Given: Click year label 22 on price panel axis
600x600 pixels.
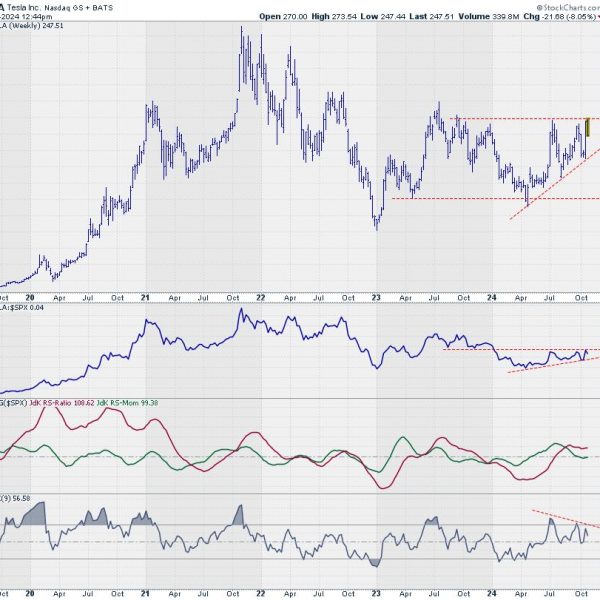Looking at the screenshot, I should tap(261, 297).
